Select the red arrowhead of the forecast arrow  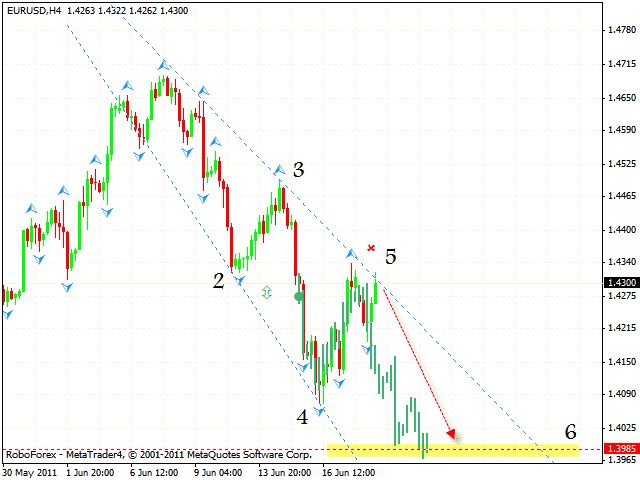tap(452, 434)
